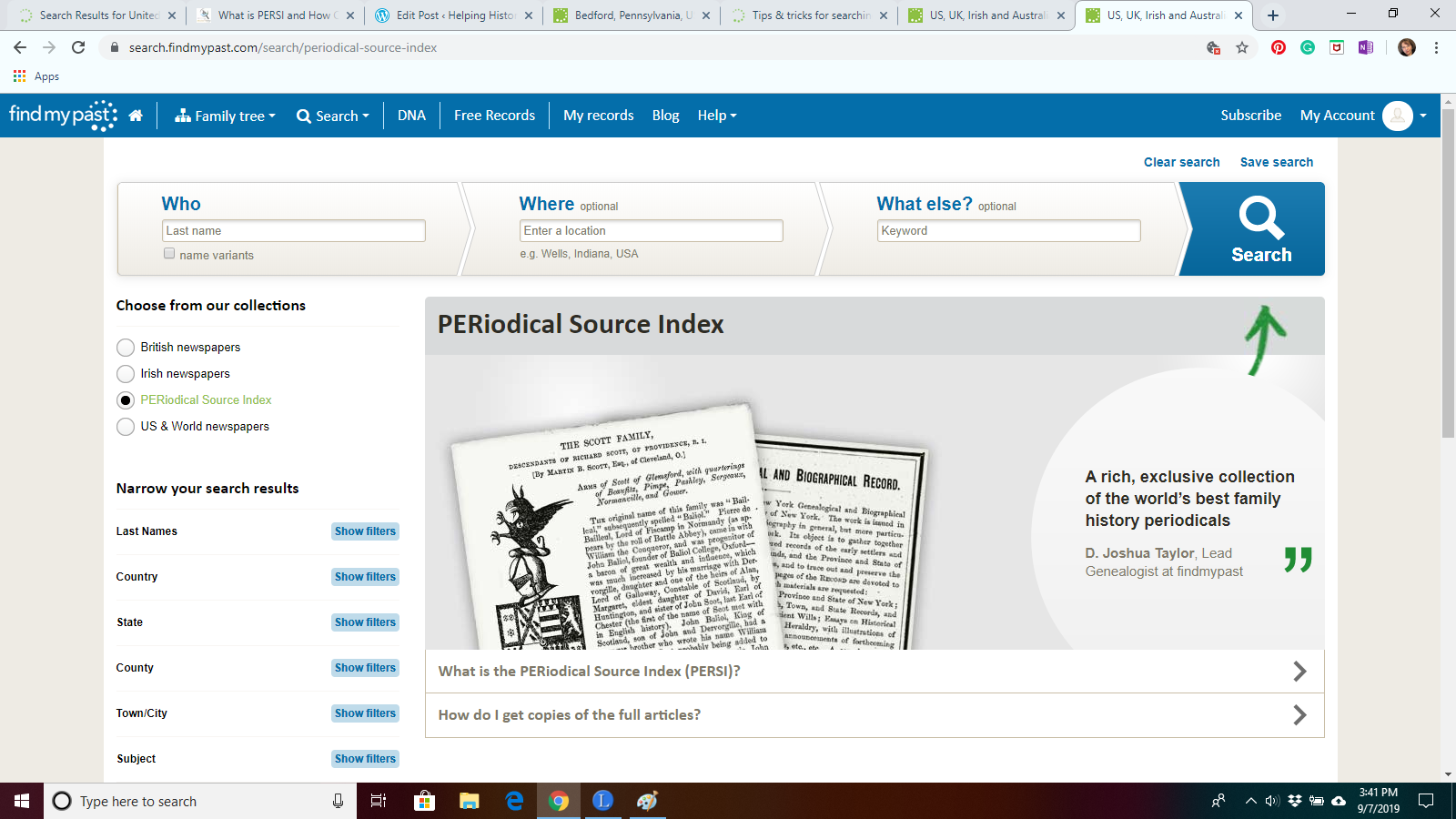Open Microsoft Store from the taskbar

click(424, 801)
